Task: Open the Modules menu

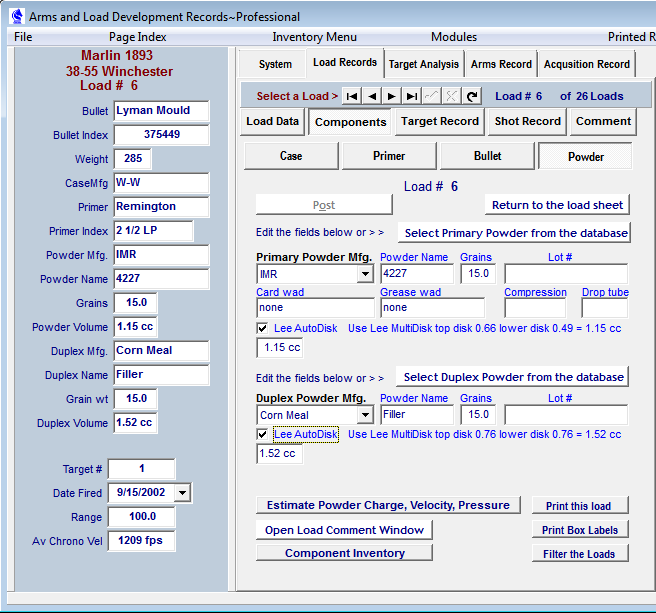Action: 454,37
